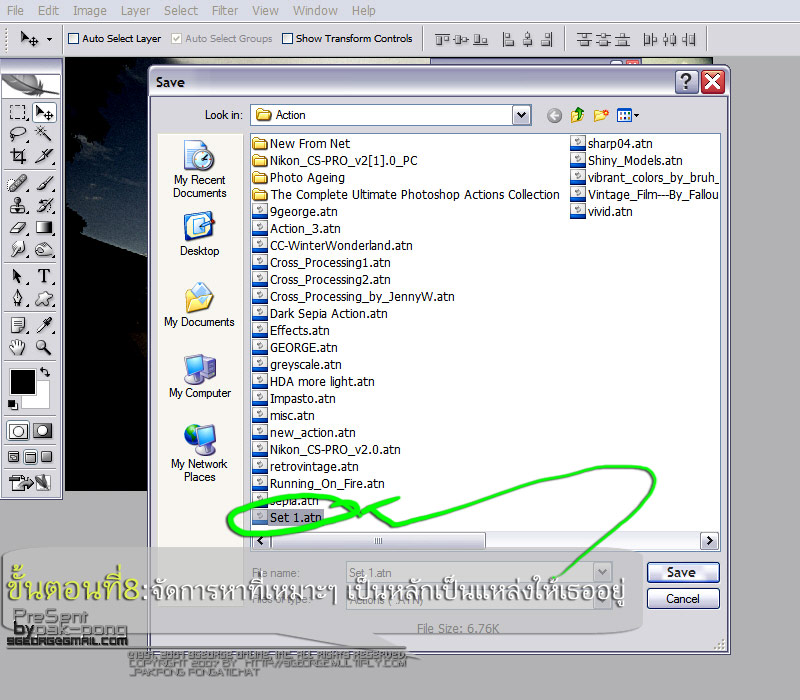The image size is (800, 700).
Task: Select the History Brush tool
Action: (x=44, y=205)
